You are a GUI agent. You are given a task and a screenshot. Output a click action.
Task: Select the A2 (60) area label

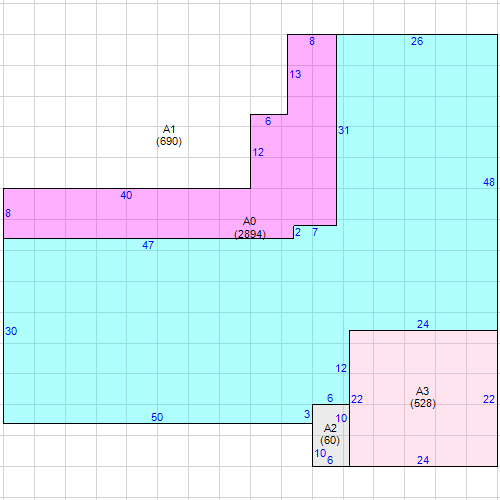[x=330, y=434]
